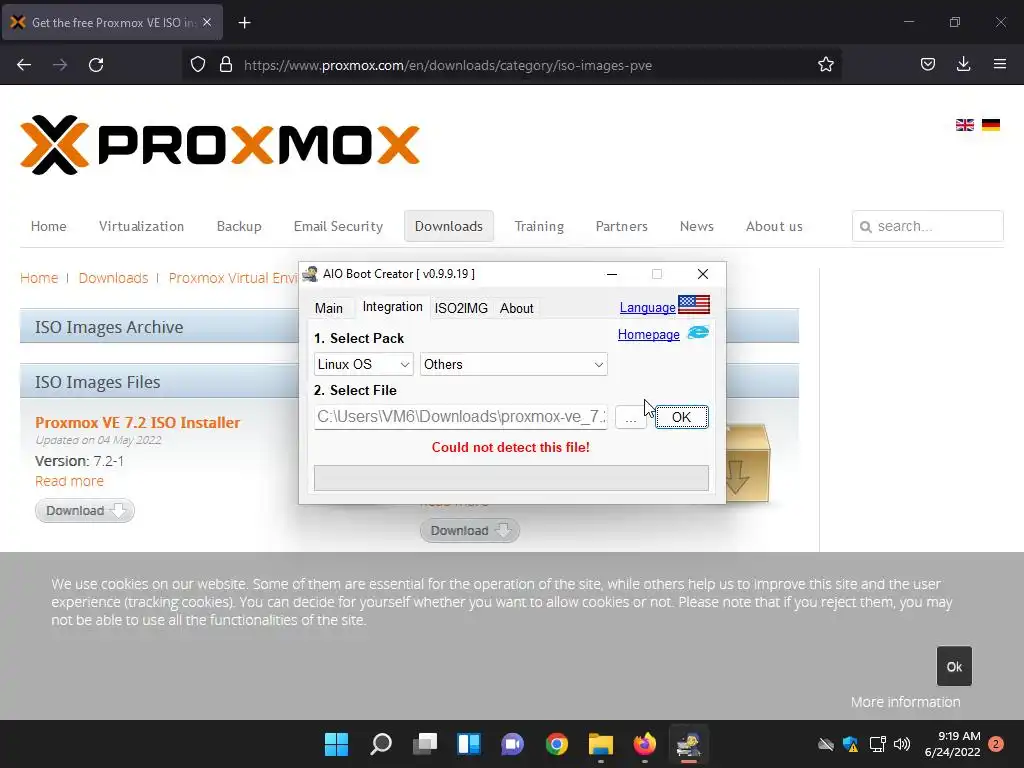Open Firefox downloads panel icon
The height and width of the screenshot is (768, 1024).
963,64
